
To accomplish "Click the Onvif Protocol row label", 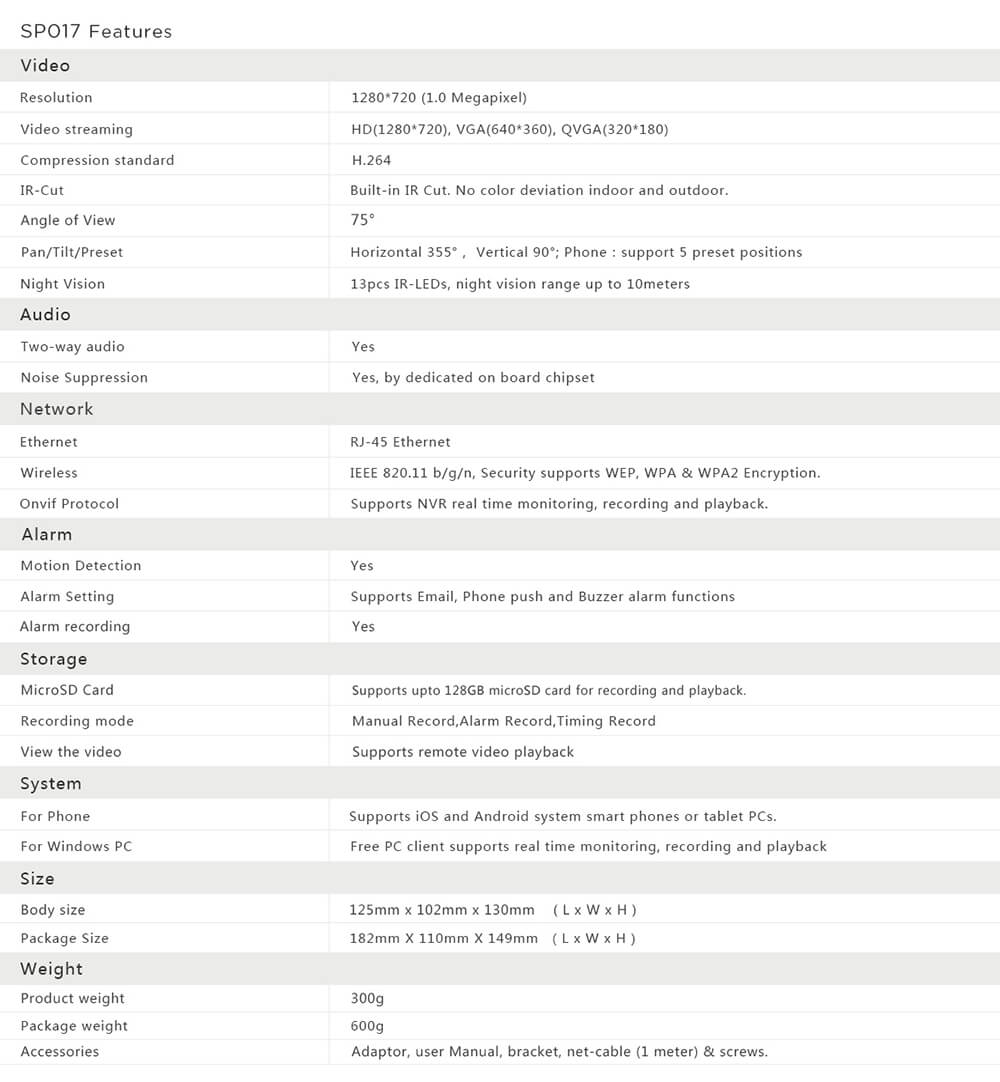I will [x=69, y=504].
